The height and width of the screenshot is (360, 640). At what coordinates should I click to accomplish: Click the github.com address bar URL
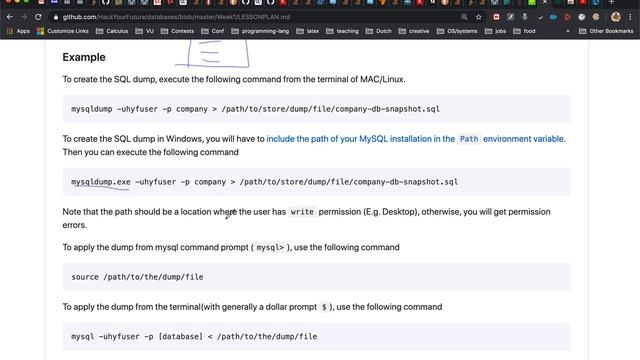[x=176, y=17]
